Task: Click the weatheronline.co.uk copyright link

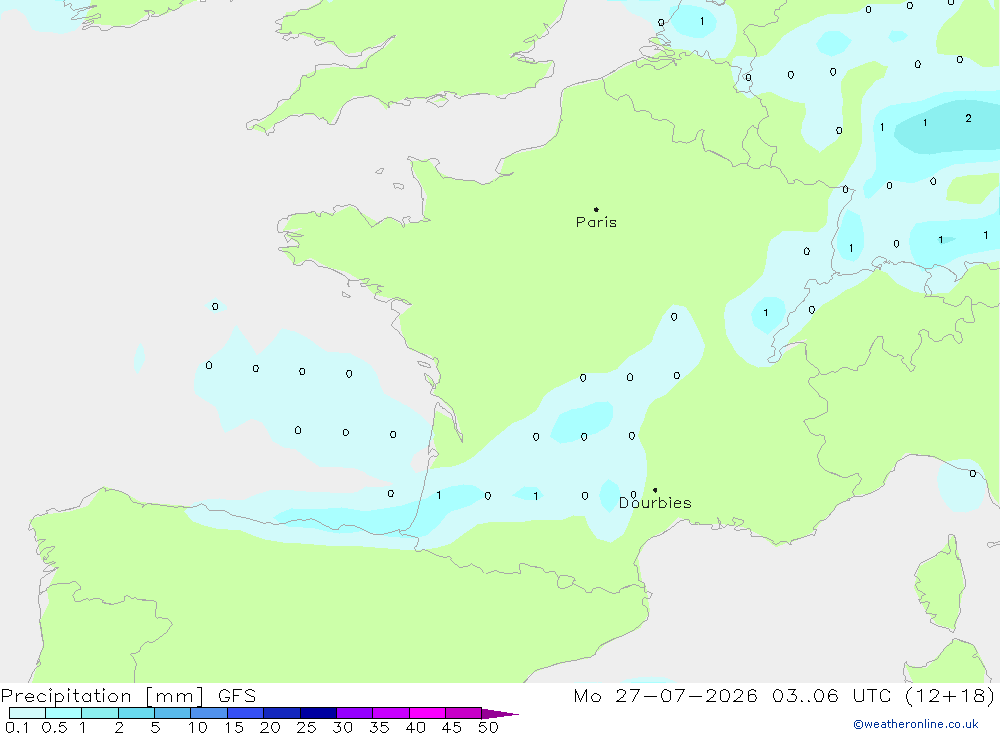Action: coord(916,724)
